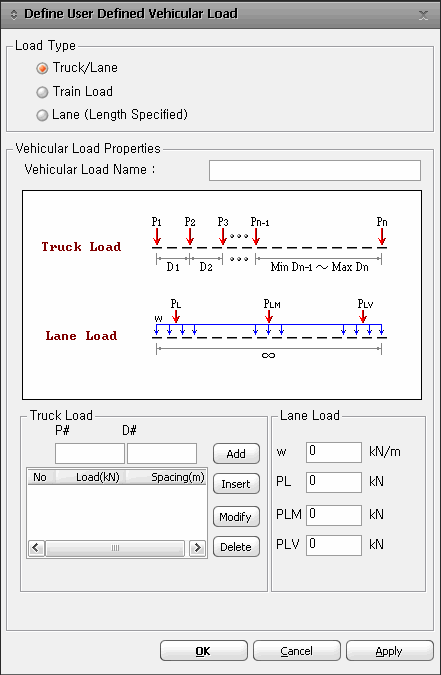This screenshot has width=441, height=675.
Task: Click the Delete button
Action: coord(236,547)
